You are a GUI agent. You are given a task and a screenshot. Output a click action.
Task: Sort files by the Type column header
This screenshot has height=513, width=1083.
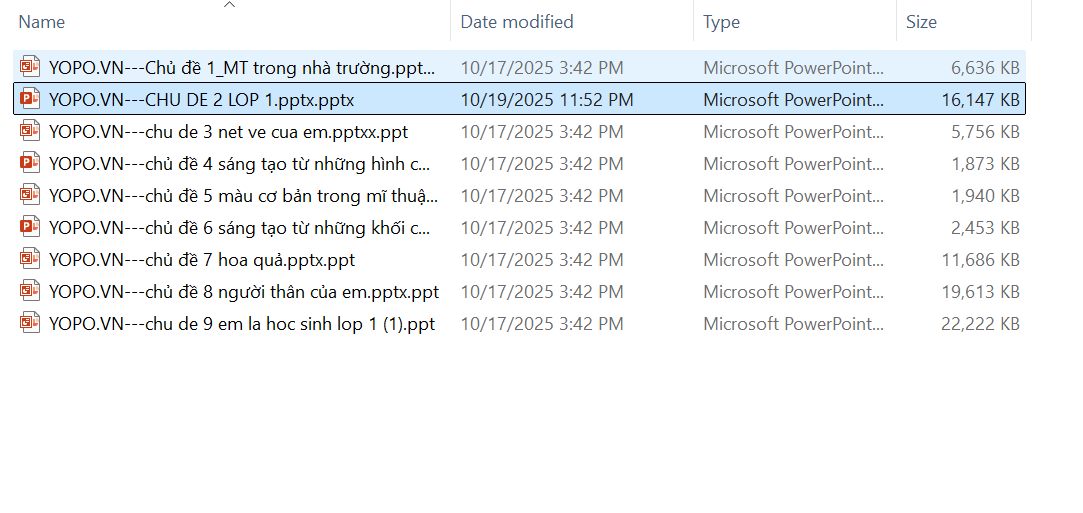point(721,22)
